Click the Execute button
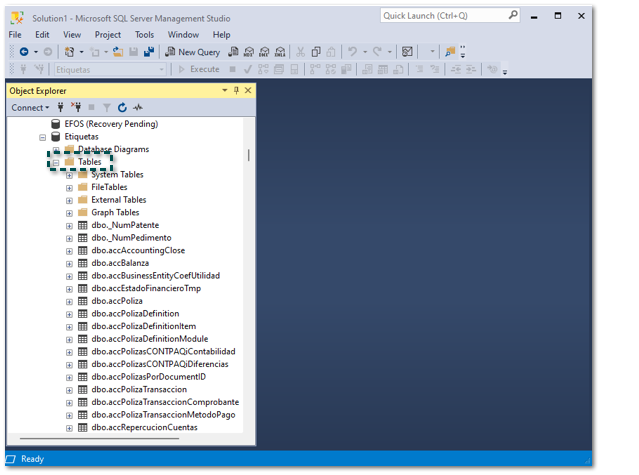639x475 pixels. pos(198,69)
